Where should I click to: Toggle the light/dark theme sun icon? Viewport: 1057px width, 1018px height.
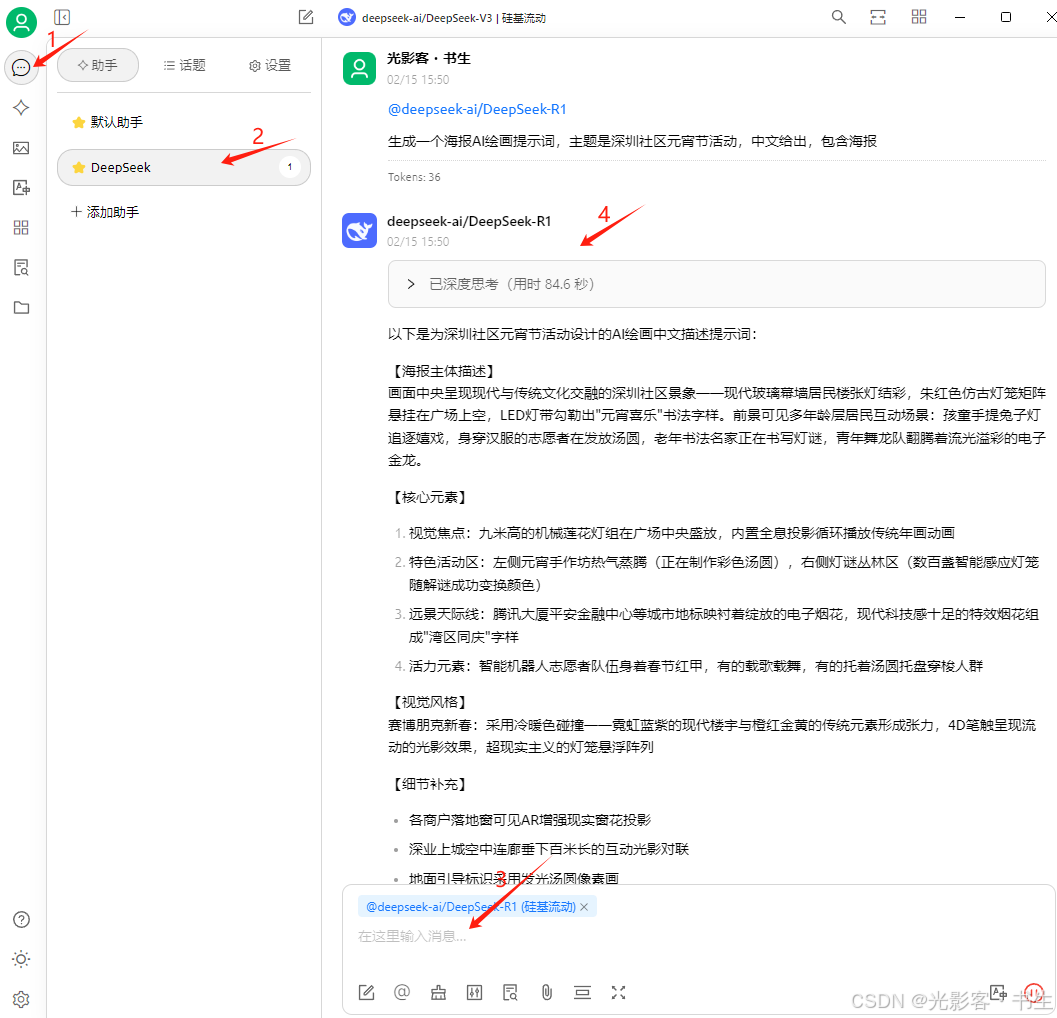pos(21,959)
